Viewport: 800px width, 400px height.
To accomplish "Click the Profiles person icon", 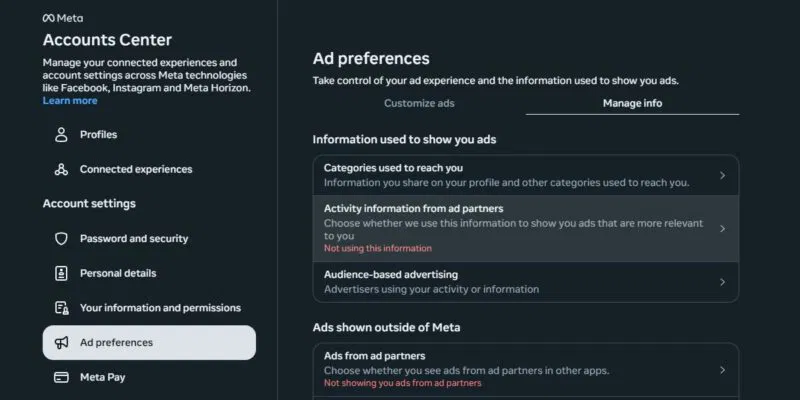I will [61, 135].
